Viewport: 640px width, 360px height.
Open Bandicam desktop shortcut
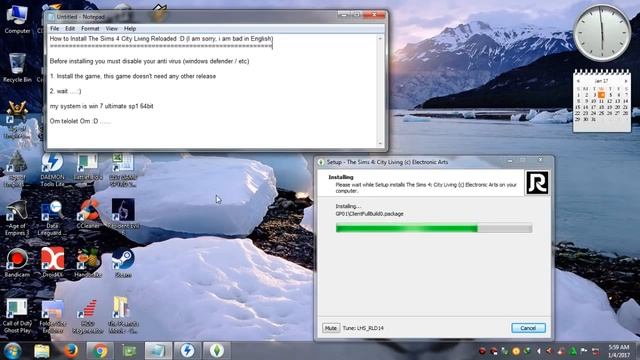click(x=17, y=263)
